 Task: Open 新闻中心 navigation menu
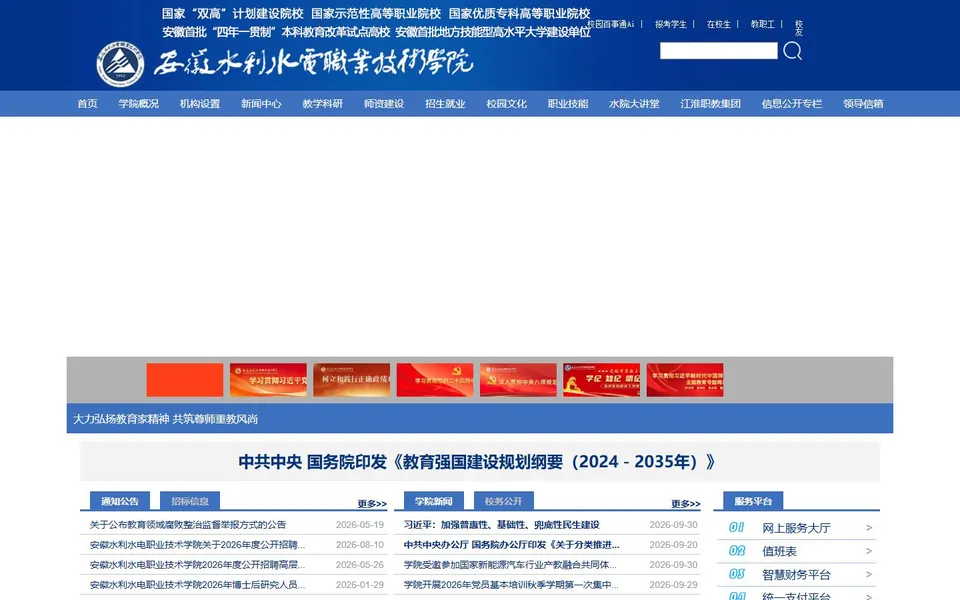[x=261, y=103]
